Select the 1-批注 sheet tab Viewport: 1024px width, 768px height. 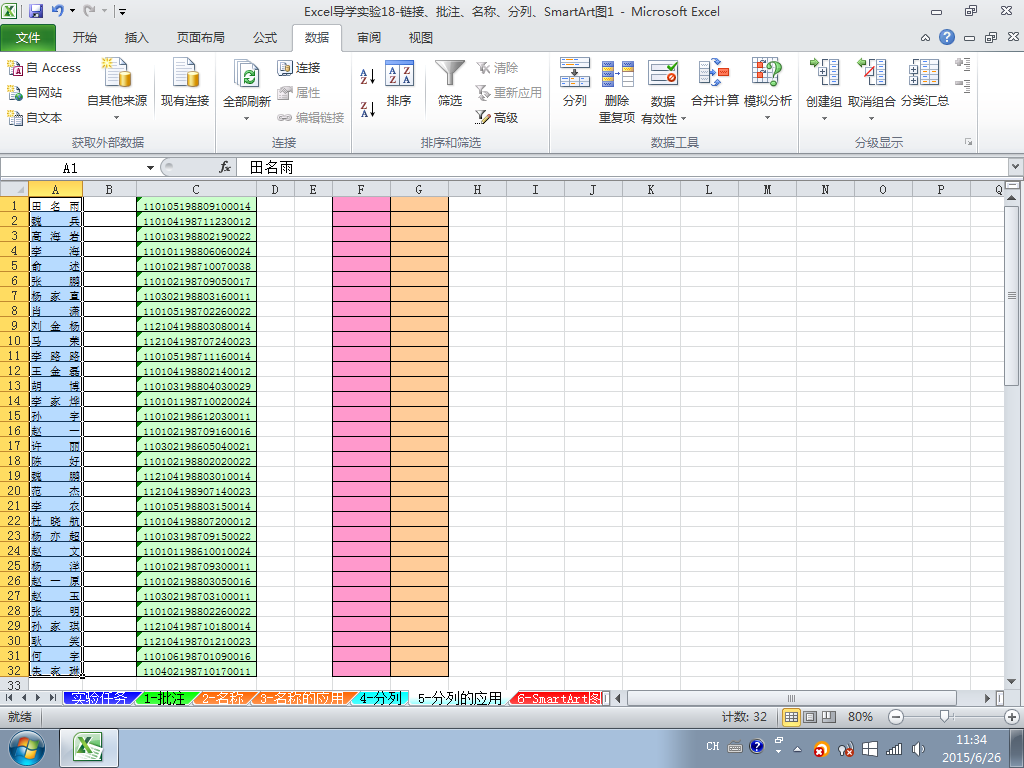click(x=164, y=698)
